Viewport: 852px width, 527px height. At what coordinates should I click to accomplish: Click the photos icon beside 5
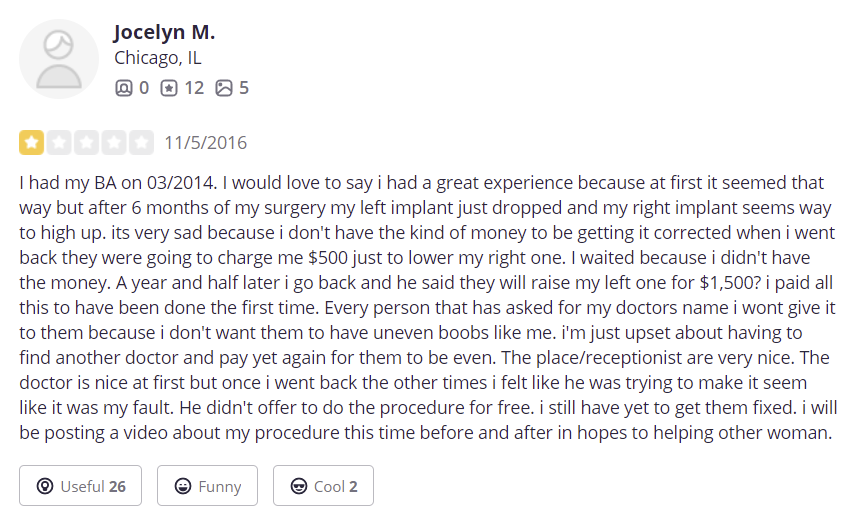[224, 88]
